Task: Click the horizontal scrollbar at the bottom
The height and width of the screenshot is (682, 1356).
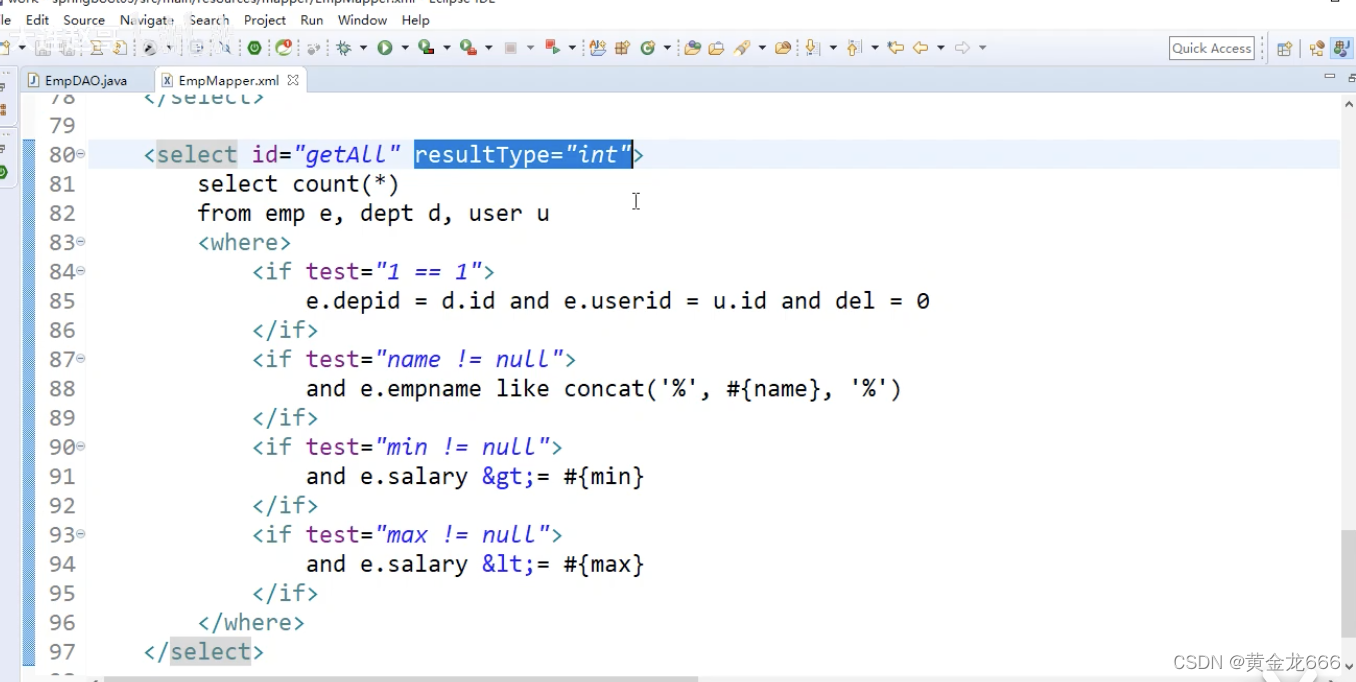Action: tap(400, 678)
